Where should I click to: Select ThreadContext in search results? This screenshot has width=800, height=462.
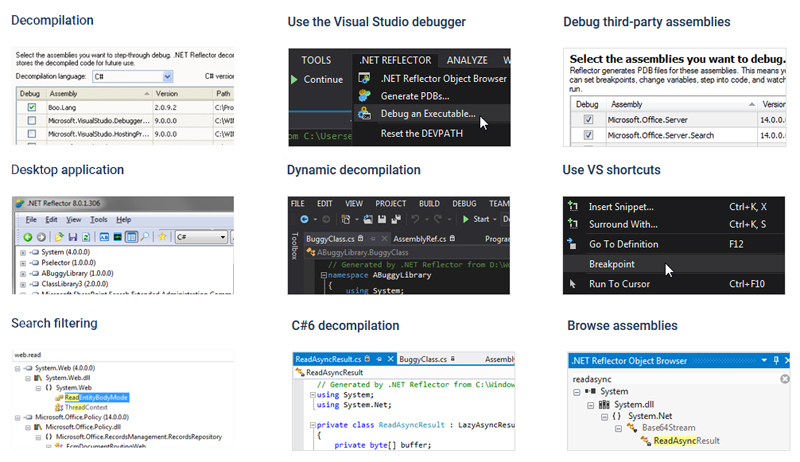pos(86,407)
